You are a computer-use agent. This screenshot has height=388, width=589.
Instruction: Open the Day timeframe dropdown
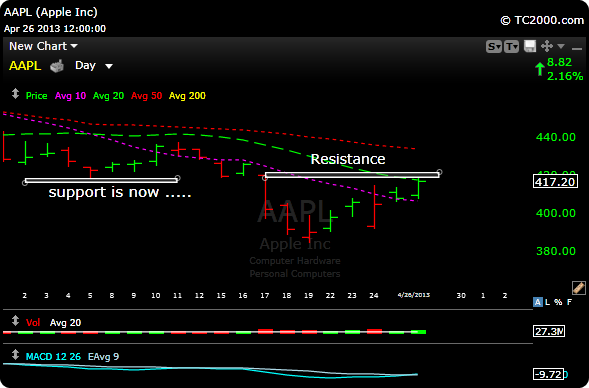click(x=94, y=66)
